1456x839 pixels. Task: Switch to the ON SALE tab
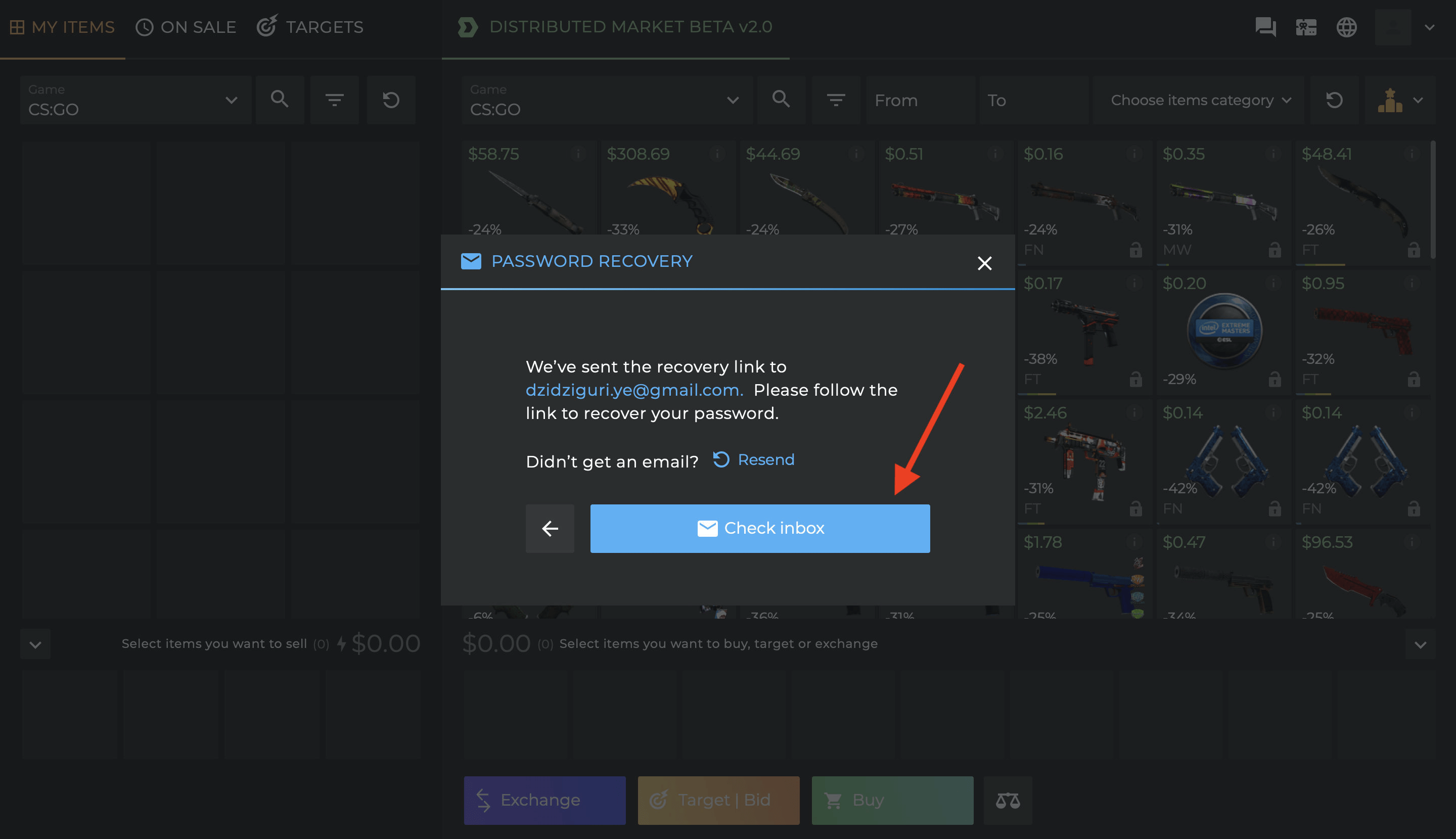click(x=186, y=26)
